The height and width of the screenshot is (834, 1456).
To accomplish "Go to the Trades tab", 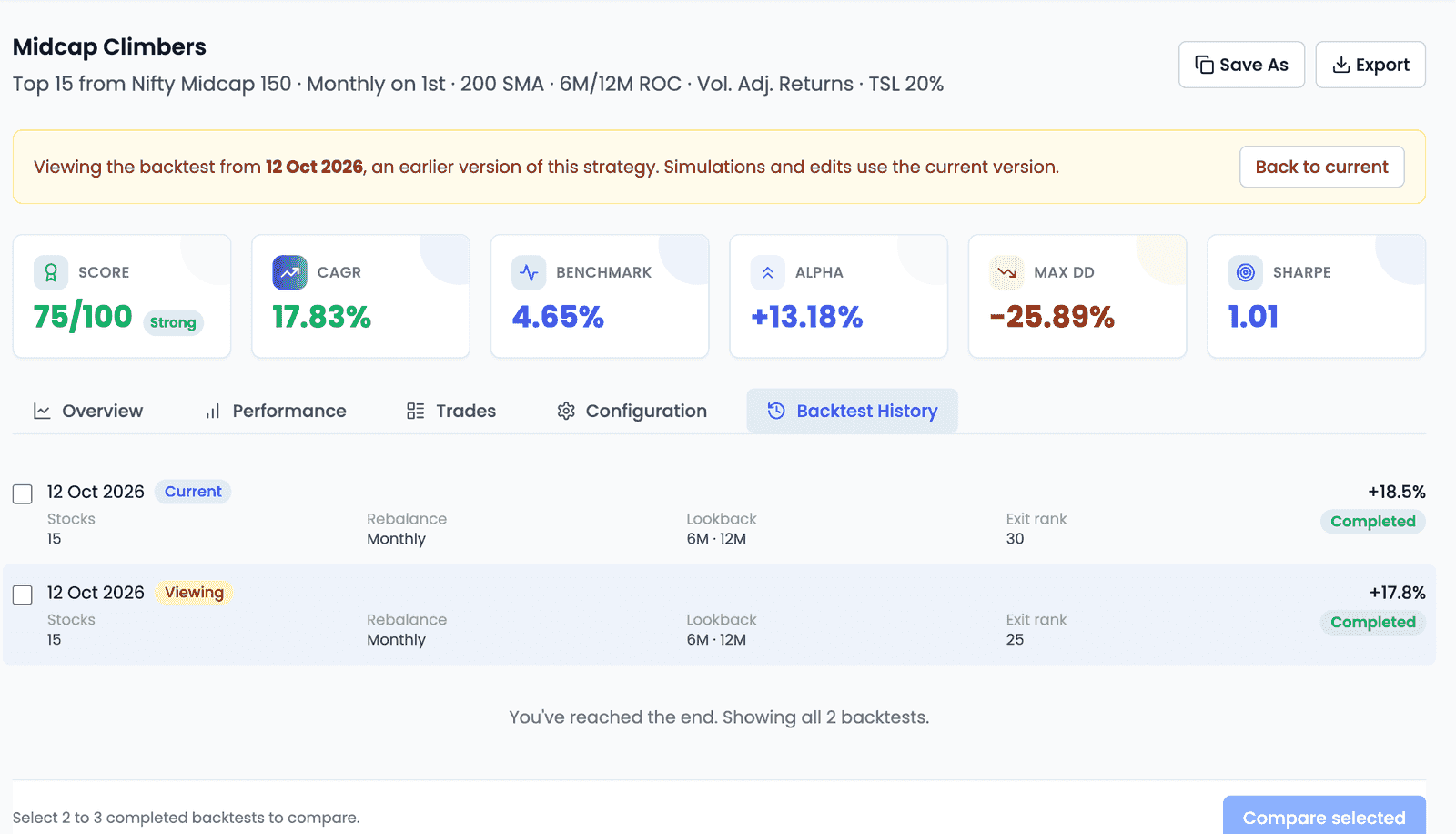I will coord(451,411).
